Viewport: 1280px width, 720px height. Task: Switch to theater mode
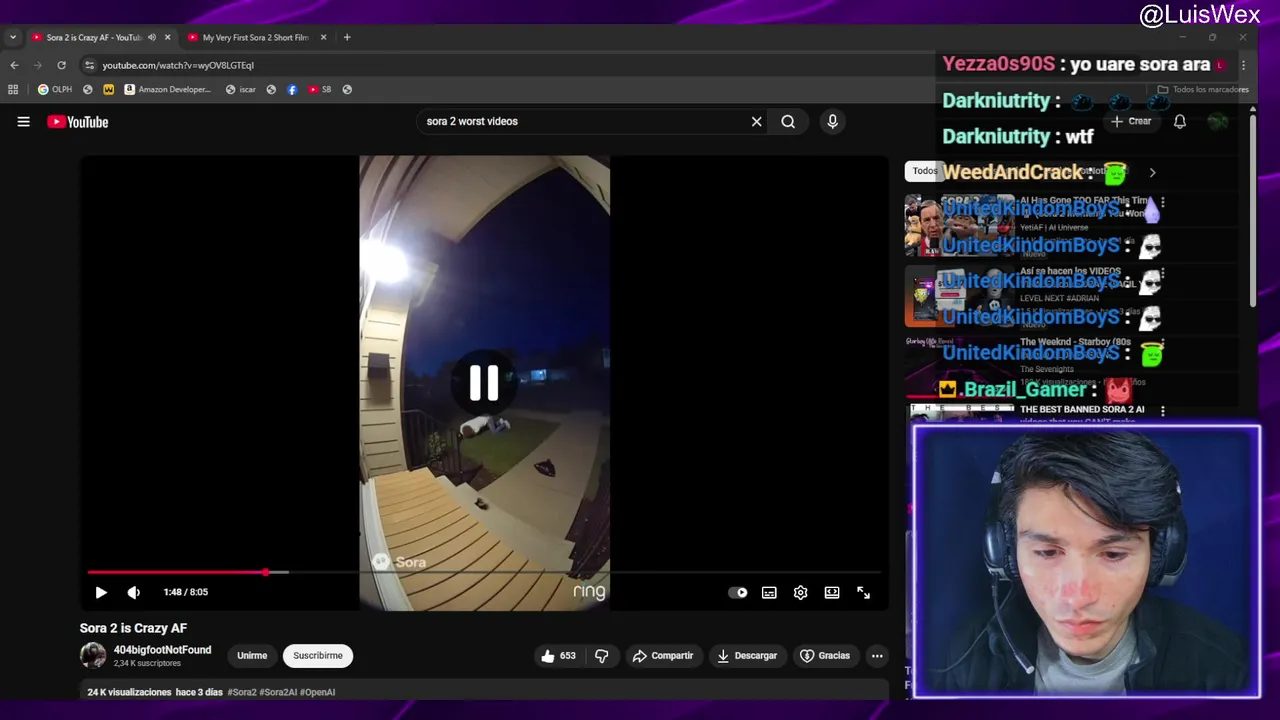pos(832,592)
